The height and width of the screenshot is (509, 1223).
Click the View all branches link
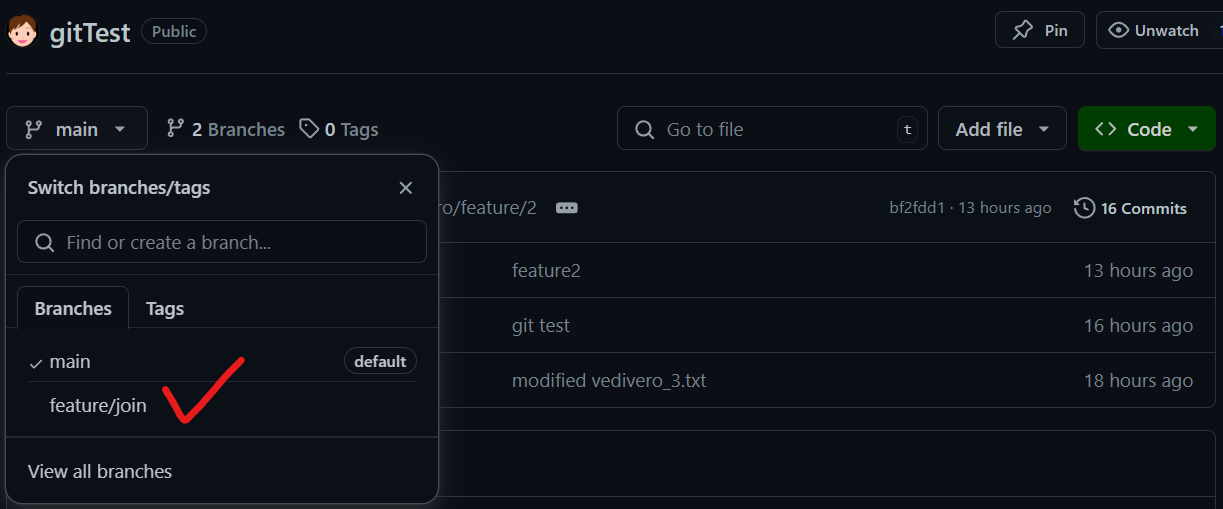click(100, 471)
